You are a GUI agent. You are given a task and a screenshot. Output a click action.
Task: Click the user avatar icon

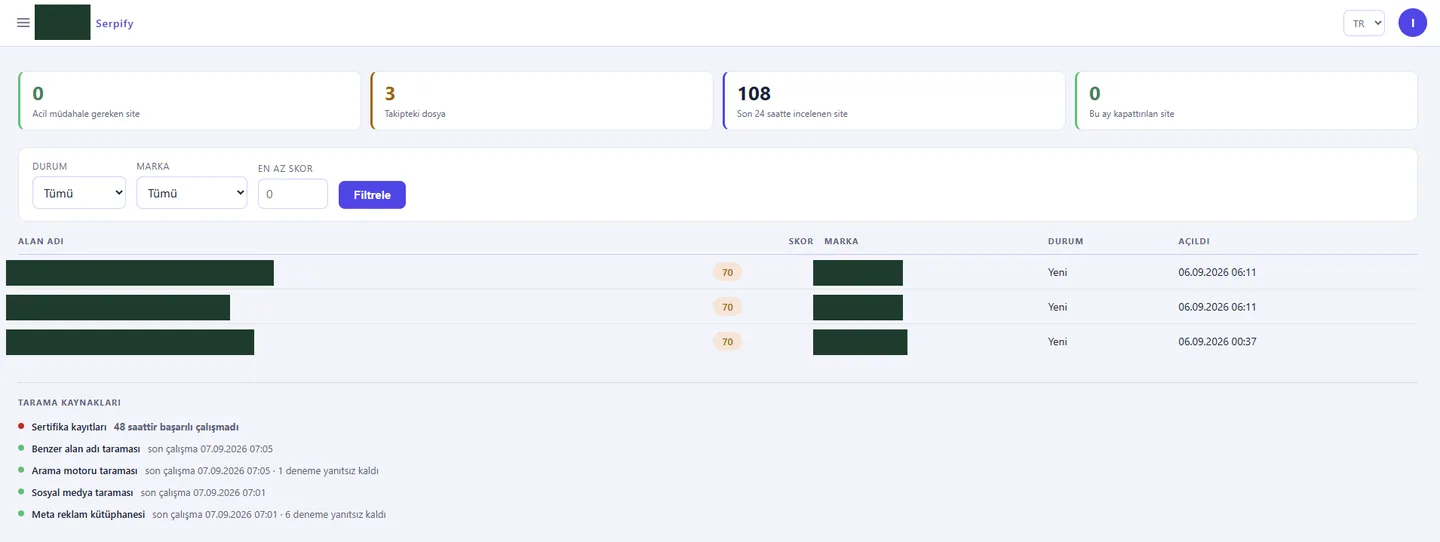click(1412, 23)
